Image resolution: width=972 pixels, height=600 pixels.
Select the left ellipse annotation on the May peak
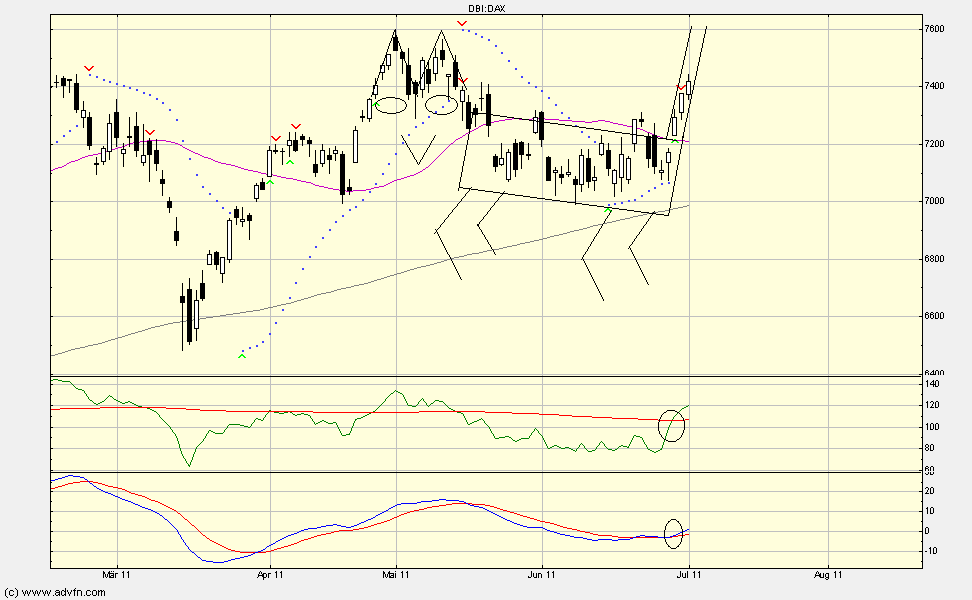[392, 103]
